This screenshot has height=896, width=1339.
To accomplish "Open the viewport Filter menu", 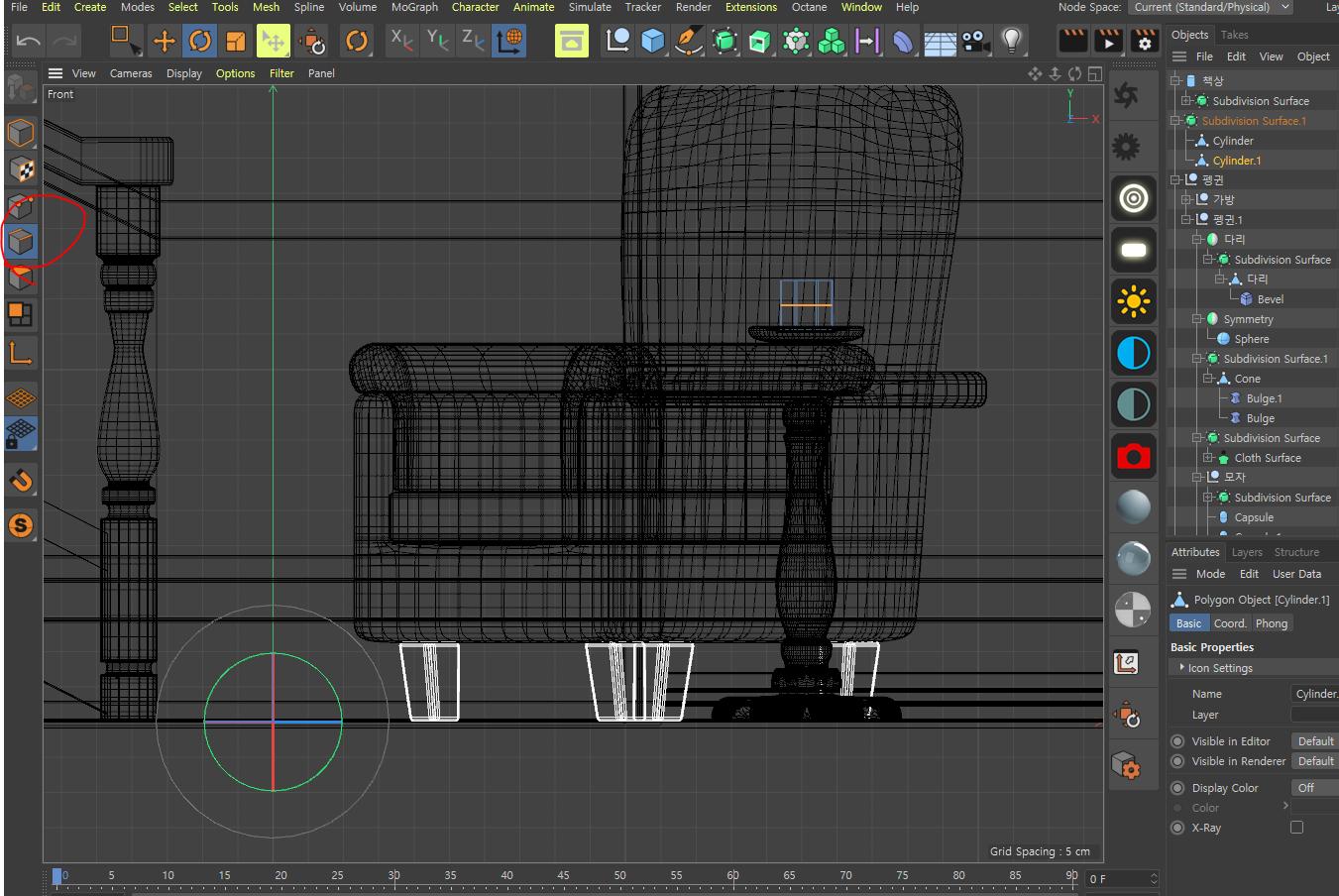I will [x=281, y=73].
